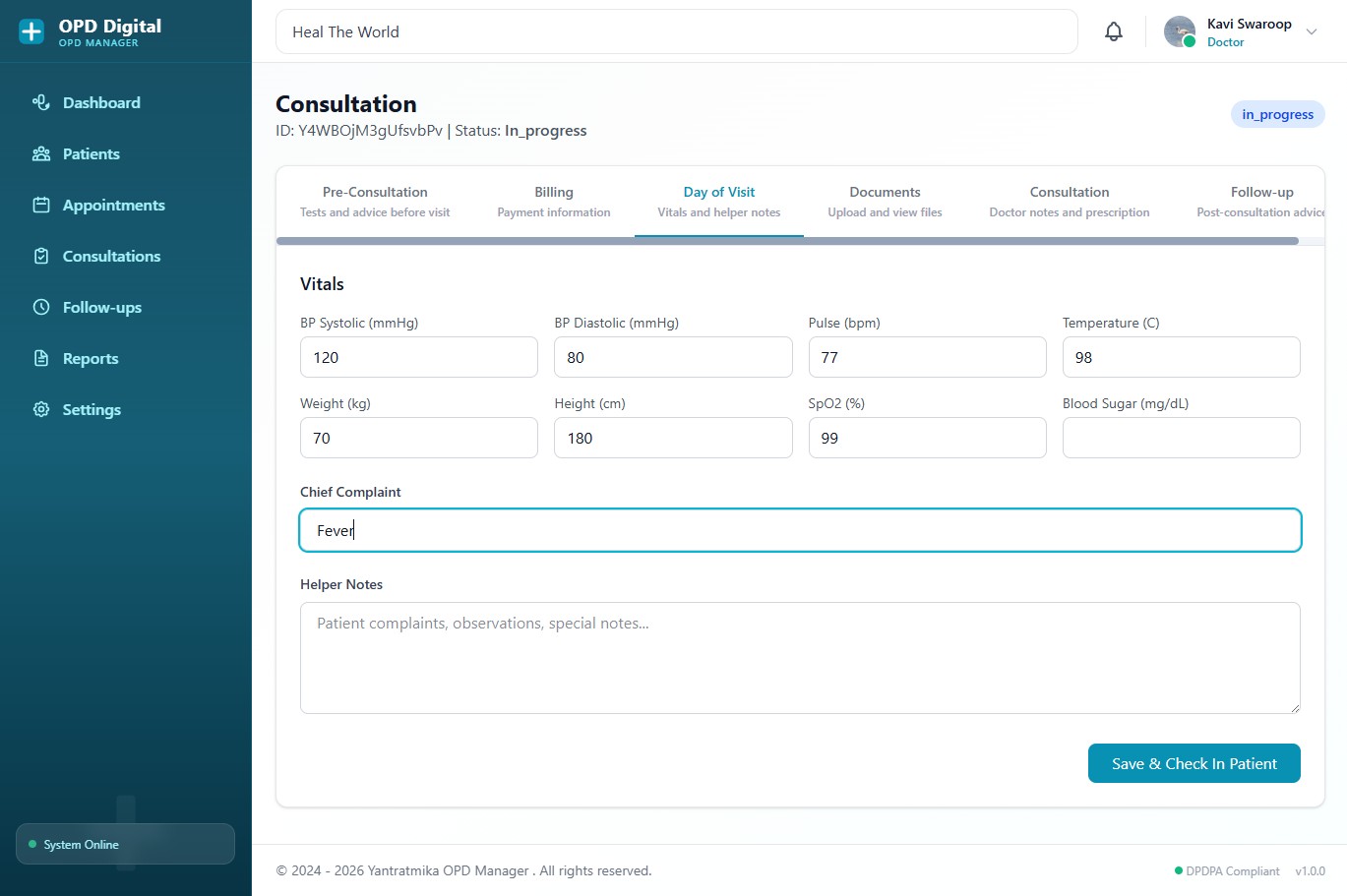Click the Appointments calendar icon in sidebar
Viewport: 1347px width, 896px height.
tap(40, 205)
